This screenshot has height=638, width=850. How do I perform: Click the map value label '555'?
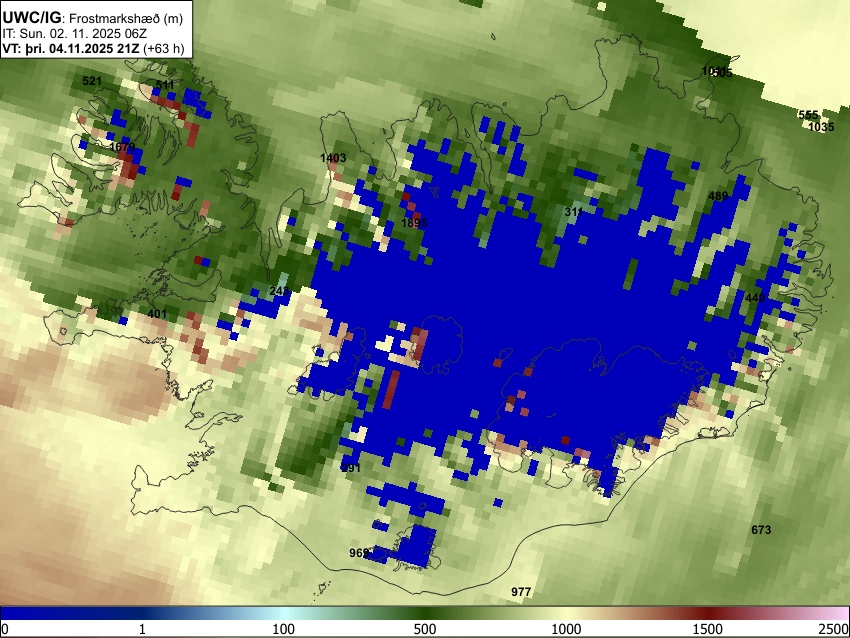808,115
